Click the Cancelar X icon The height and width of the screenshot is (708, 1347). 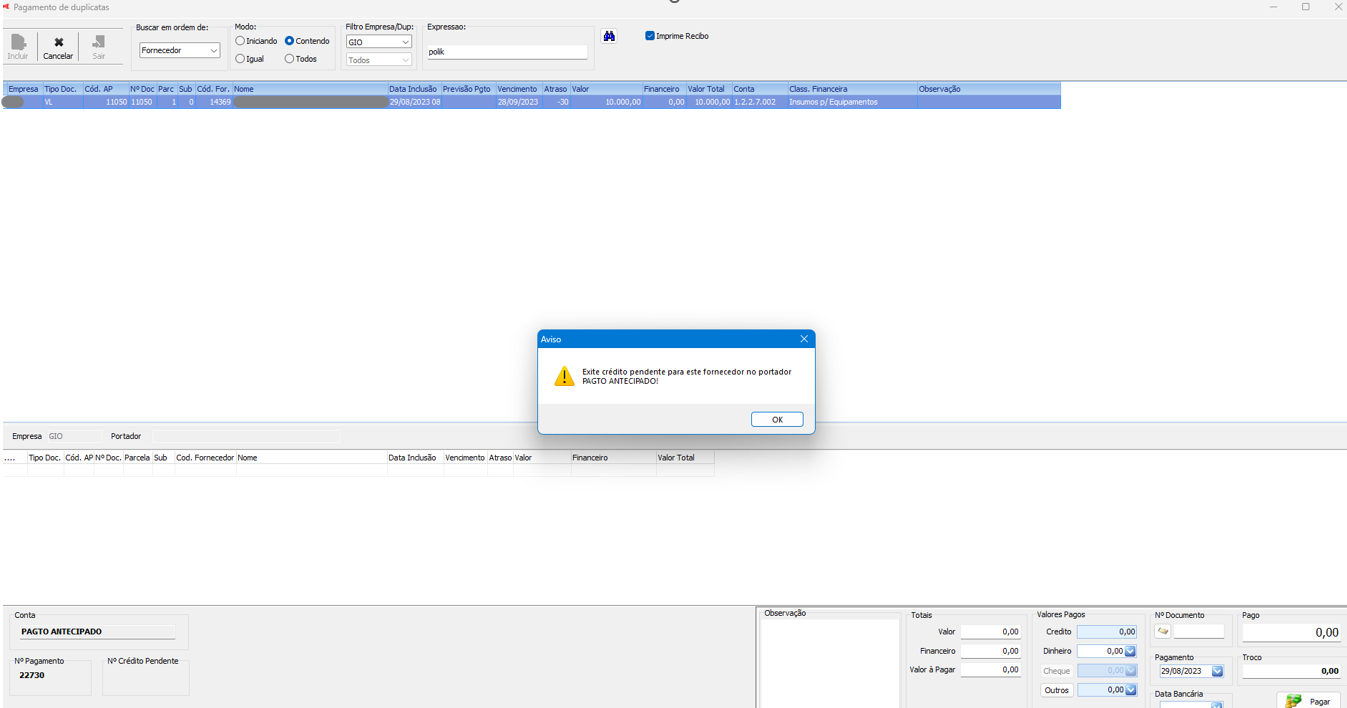pos(58,43)
